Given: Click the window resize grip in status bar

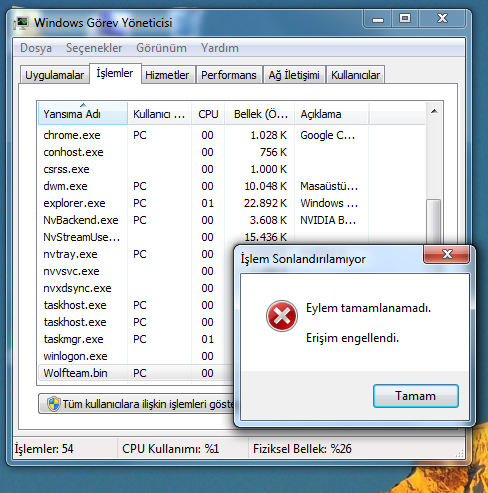Looking at the screenshot, I should click(460, 453).
